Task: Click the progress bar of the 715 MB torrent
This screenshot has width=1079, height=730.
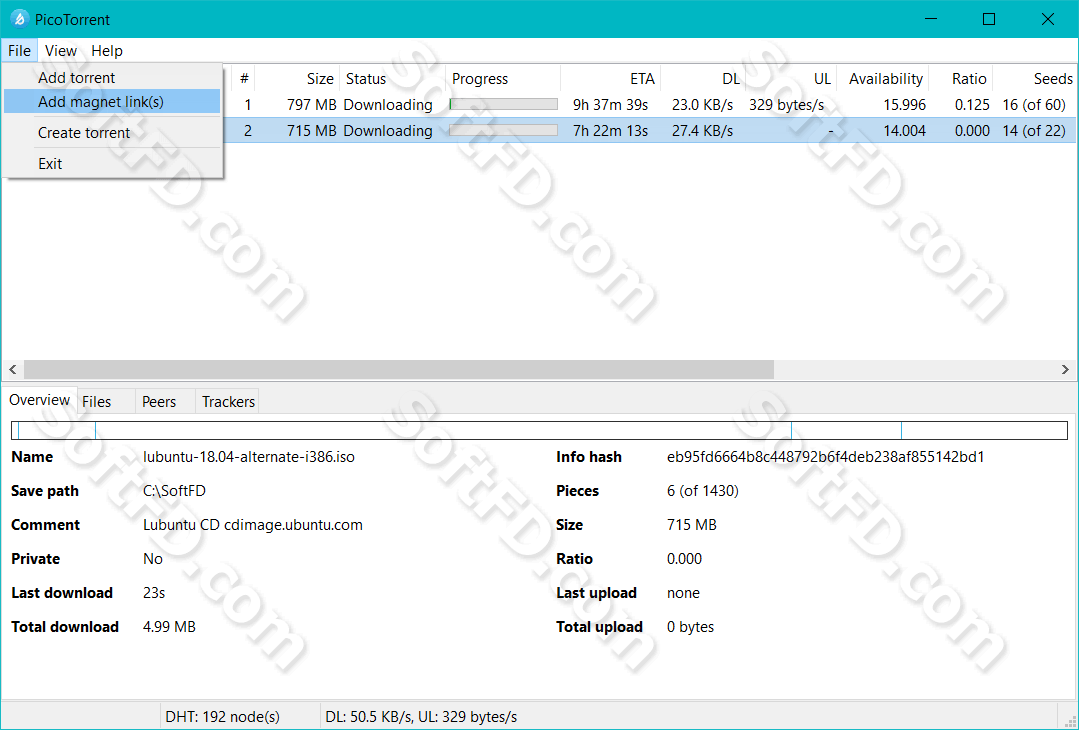Action: click(x=503, y=131)
